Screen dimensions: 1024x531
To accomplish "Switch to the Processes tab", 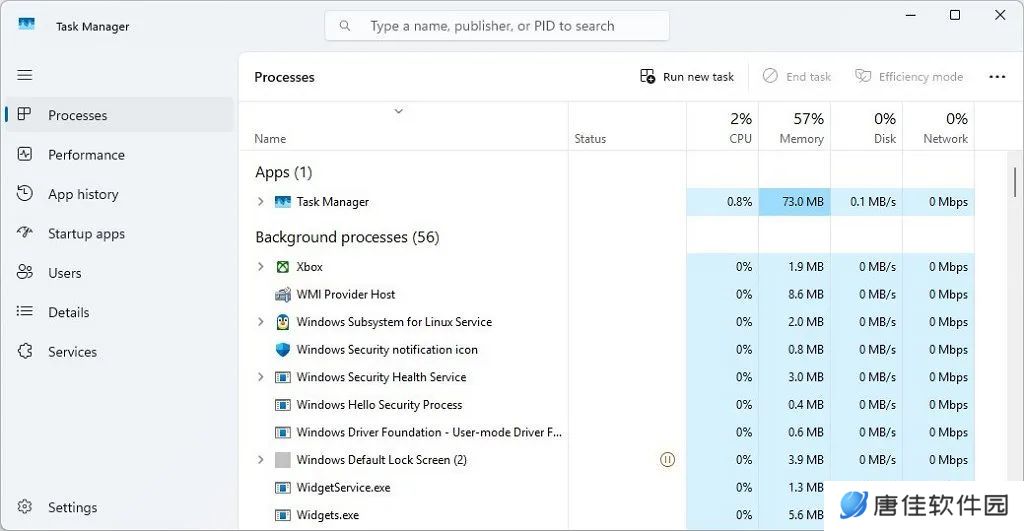I will pyautogui.click(x=120, y=115).
